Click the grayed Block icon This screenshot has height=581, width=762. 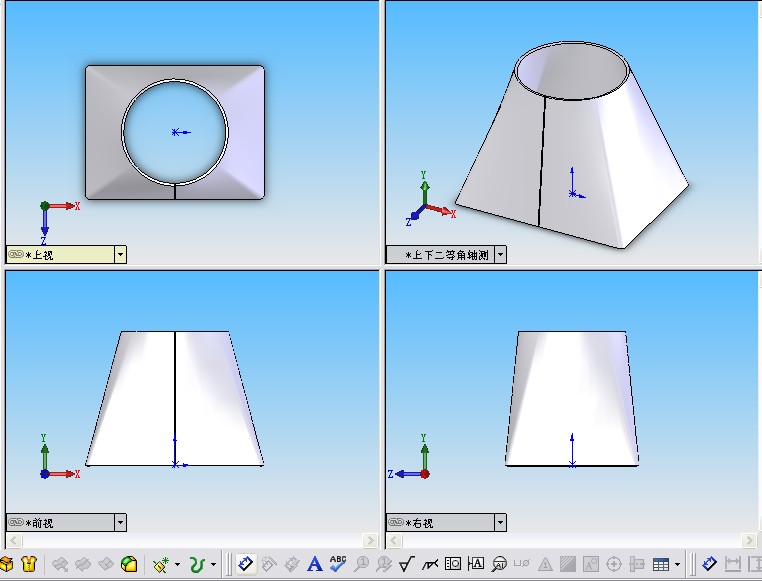pos(591,564)
